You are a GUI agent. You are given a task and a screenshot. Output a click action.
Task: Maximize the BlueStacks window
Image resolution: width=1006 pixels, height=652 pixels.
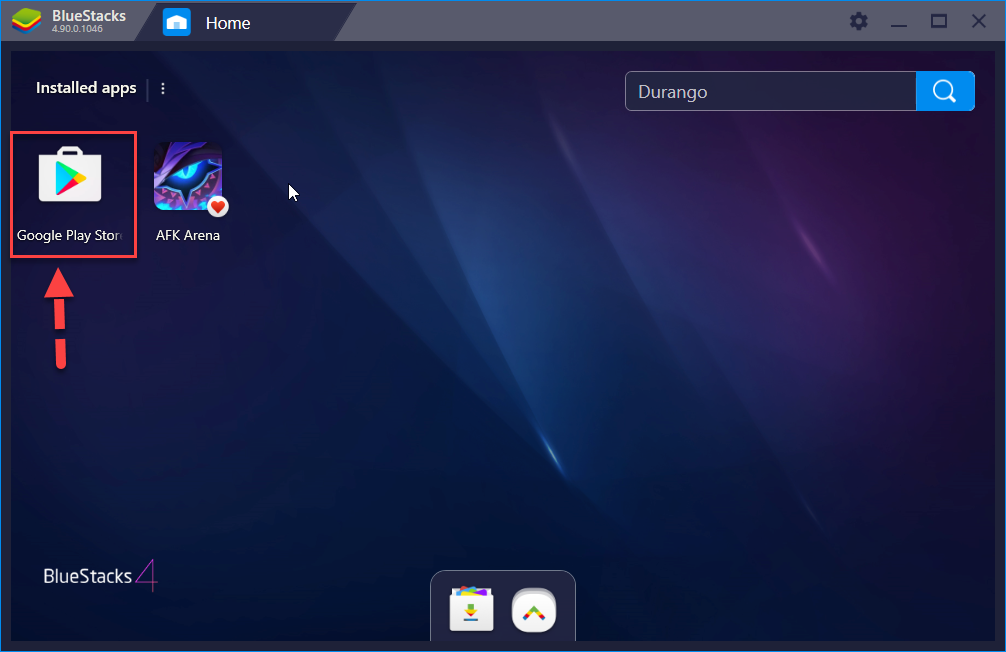click(x=938, y=21)
